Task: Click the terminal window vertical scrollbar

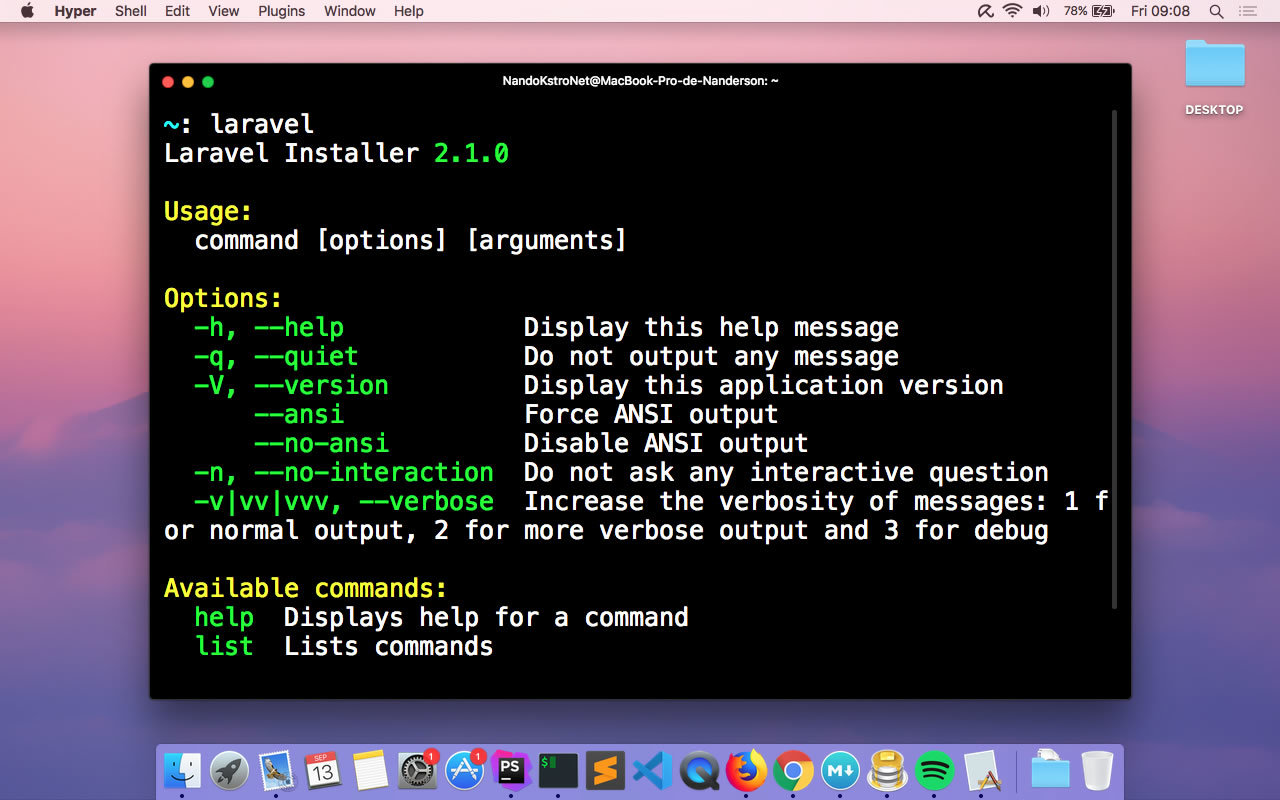Action: [1114, 360]
